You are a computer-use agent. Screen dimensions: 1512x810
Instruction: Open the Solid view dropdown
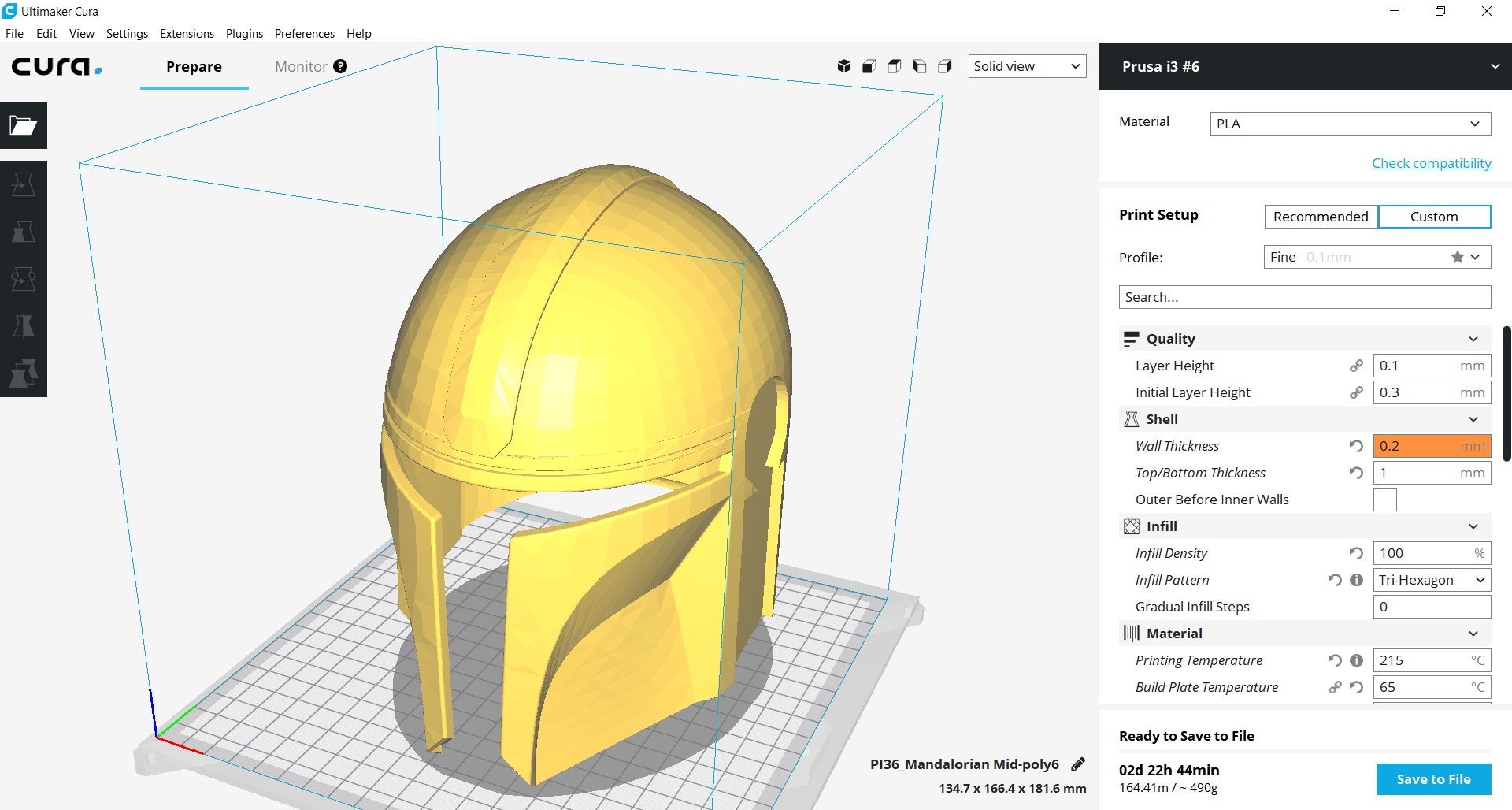tap(1027, 66)
